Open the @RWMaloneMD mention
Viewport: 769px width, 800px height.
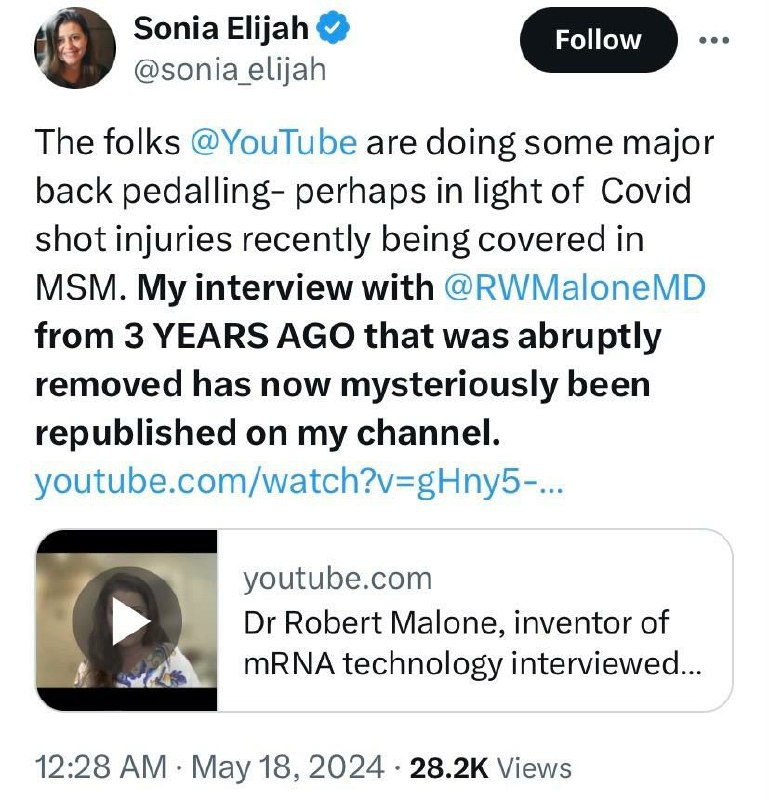pyautogui.click(x=575, y=288)
